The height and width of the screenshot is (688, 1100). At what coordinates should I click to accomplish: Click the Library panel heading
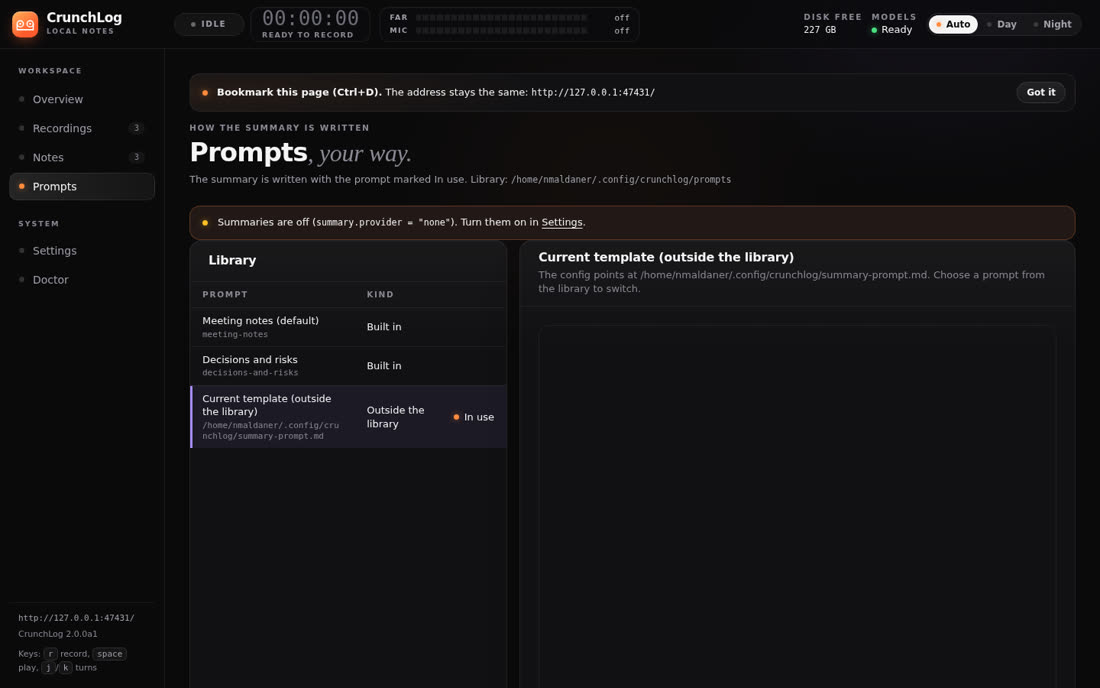point(232,260)
